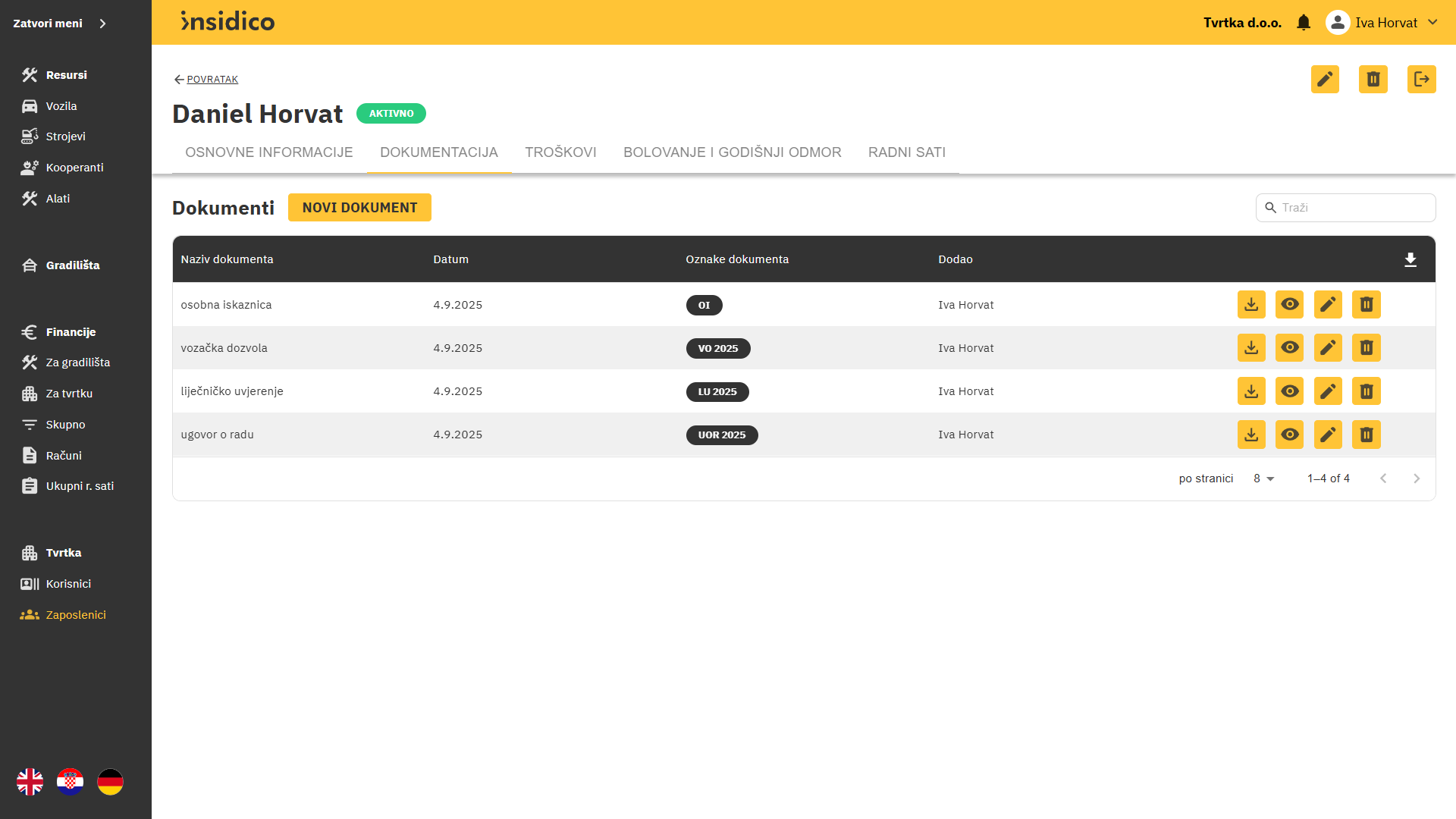
Task: Focus the Traži search field
Action: pyautogui.click(x=1354, y=208)
